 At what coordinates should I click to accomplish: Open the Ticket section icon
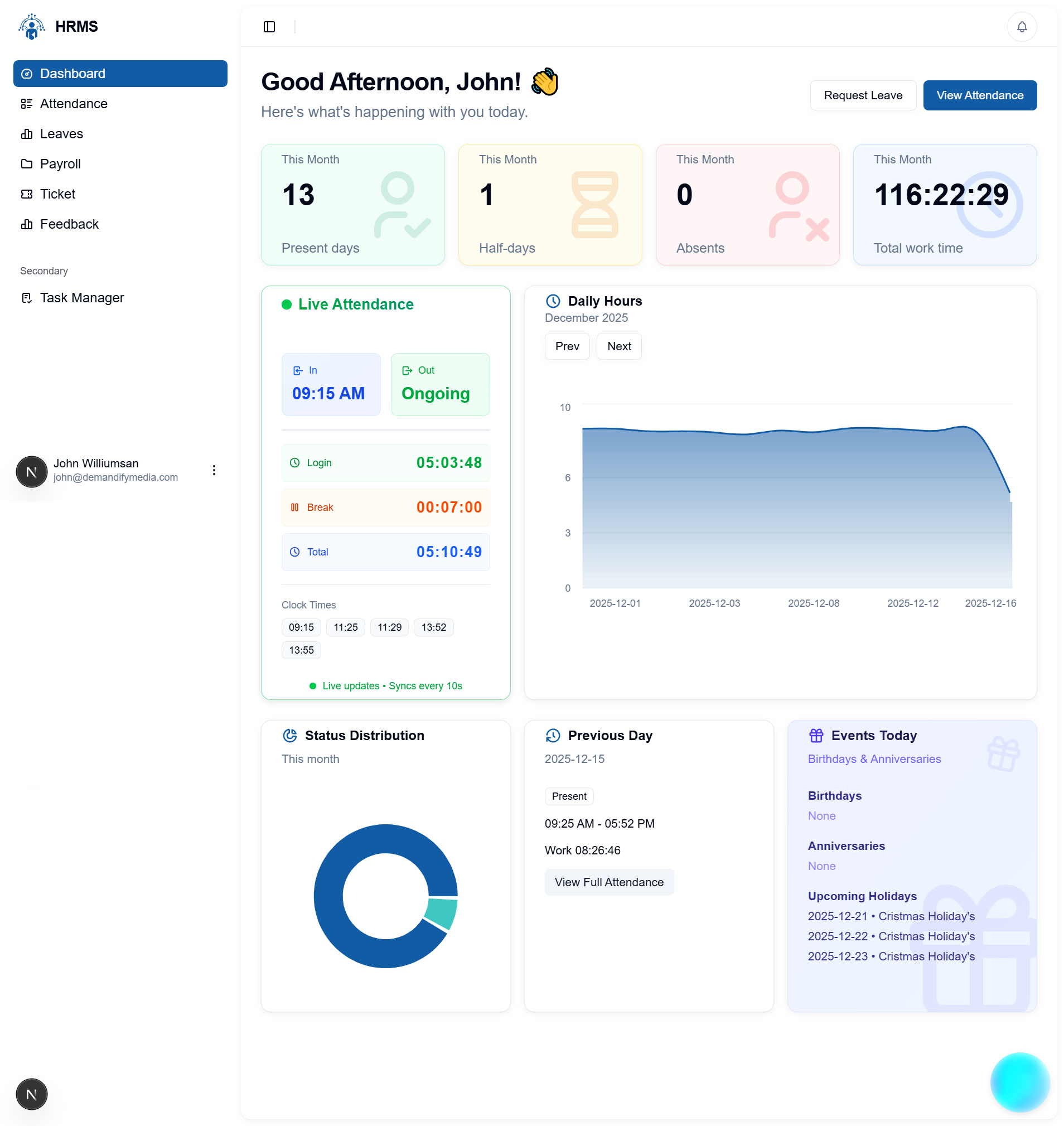27,194
